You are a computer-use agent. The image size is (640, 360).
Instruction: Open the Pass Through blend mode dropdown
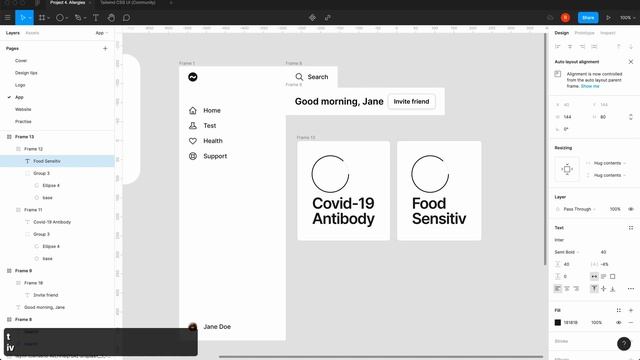point(579,209)
